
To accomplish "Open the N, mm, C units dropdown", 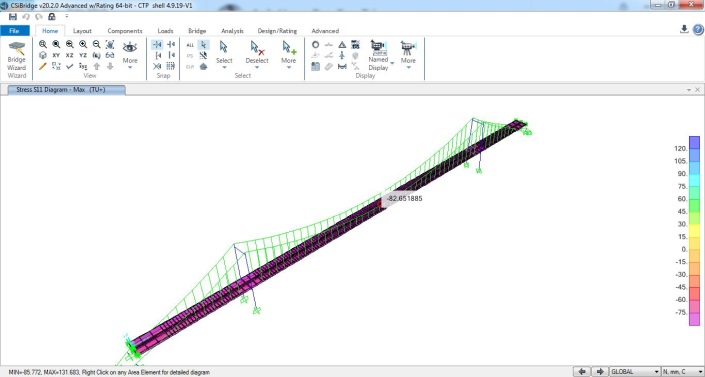I will (x=682, y=372).
